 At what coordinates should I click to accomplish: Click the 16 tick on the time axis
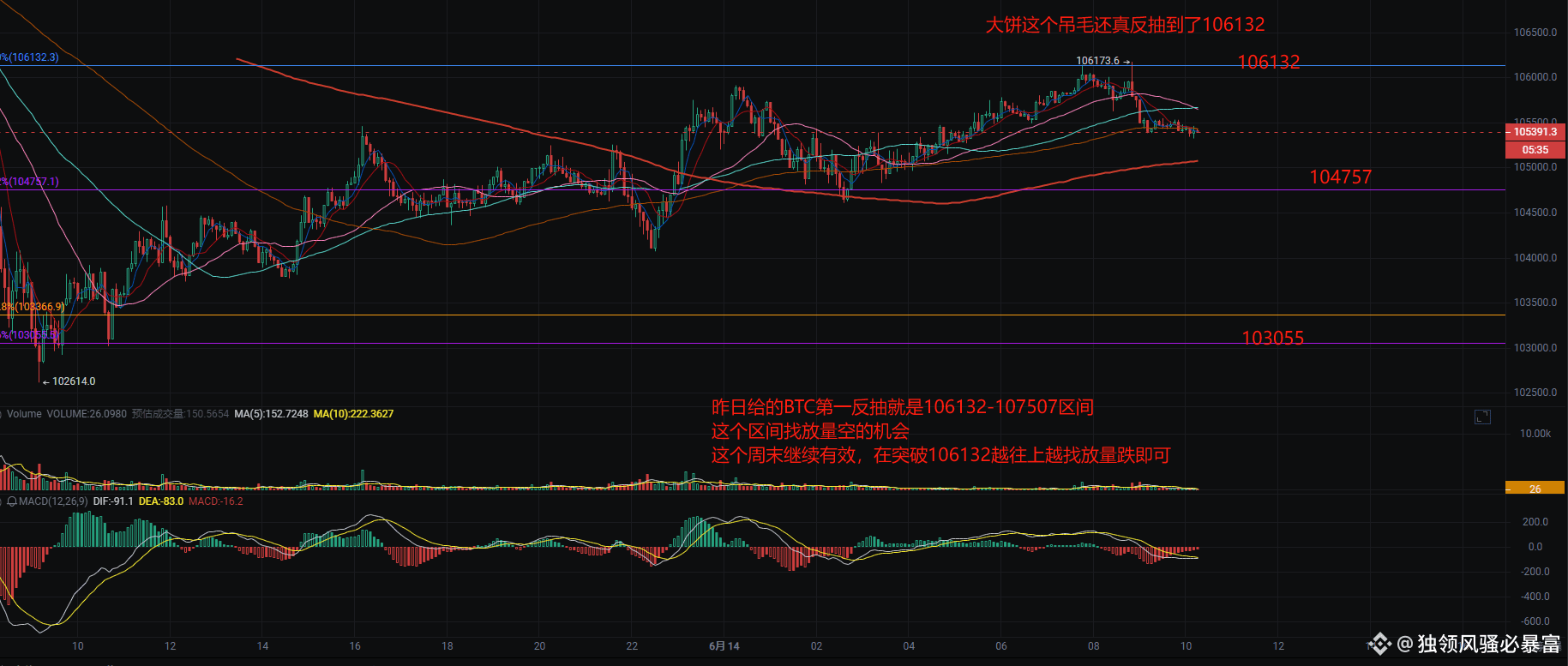tap(355, 646)
